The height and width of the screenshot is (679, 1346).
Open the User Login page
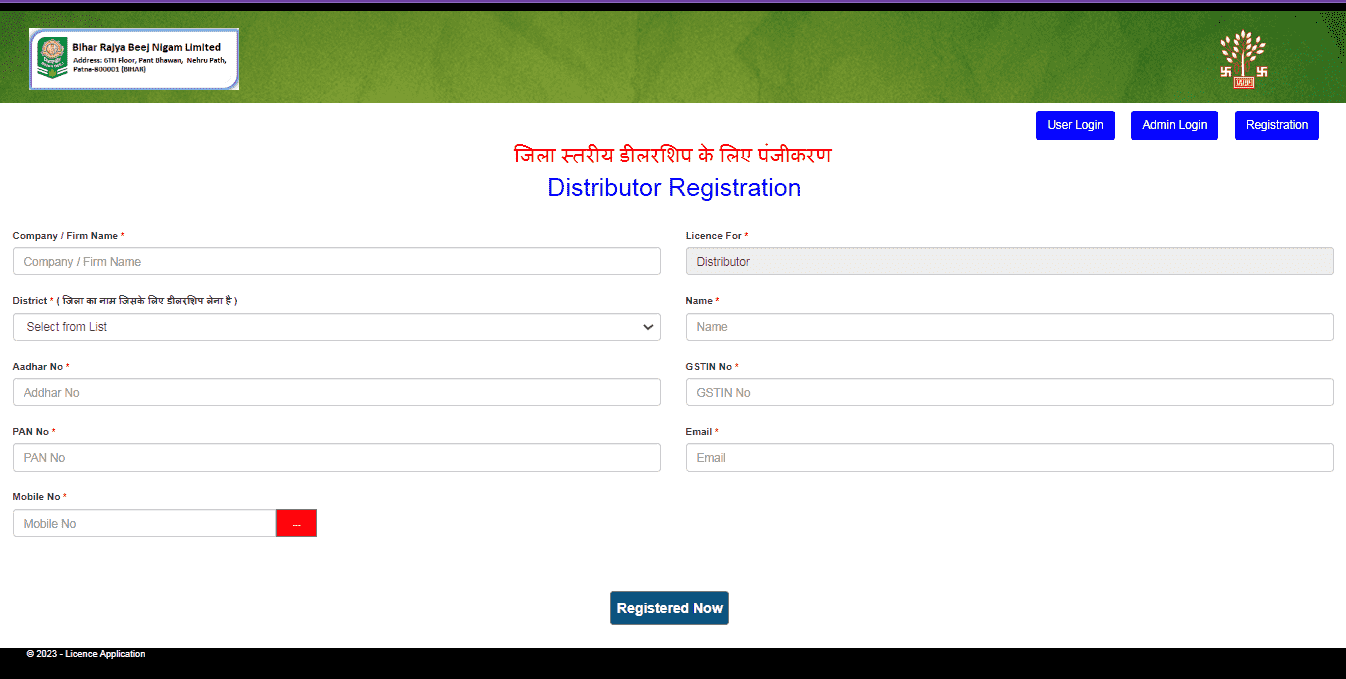pos(1075,124)
